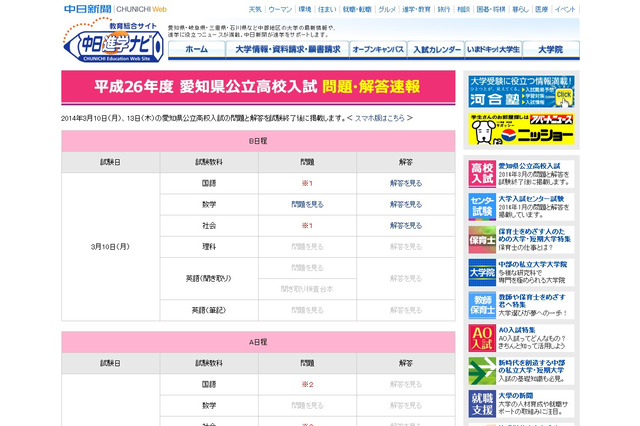Open 住まい in the top menu

pyautogui.click(x=327, y=9)
